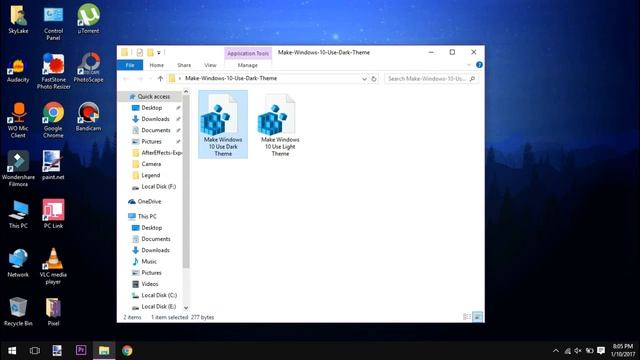640x360 pixels.
Task: Open Explorer help question mark icon
Action: 479,65
